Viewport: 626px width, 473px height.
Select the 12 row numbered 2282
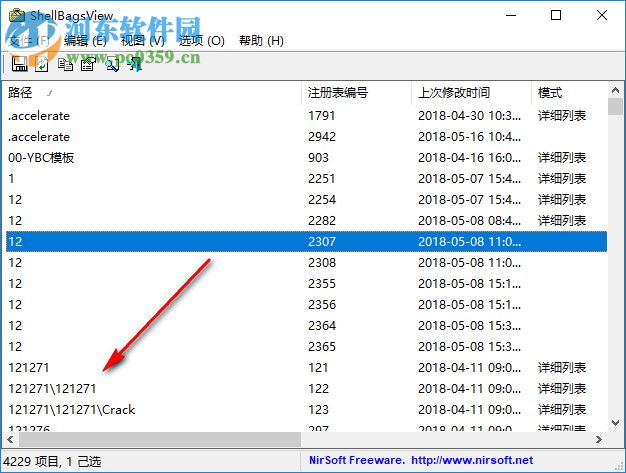[x=306, y=221]
